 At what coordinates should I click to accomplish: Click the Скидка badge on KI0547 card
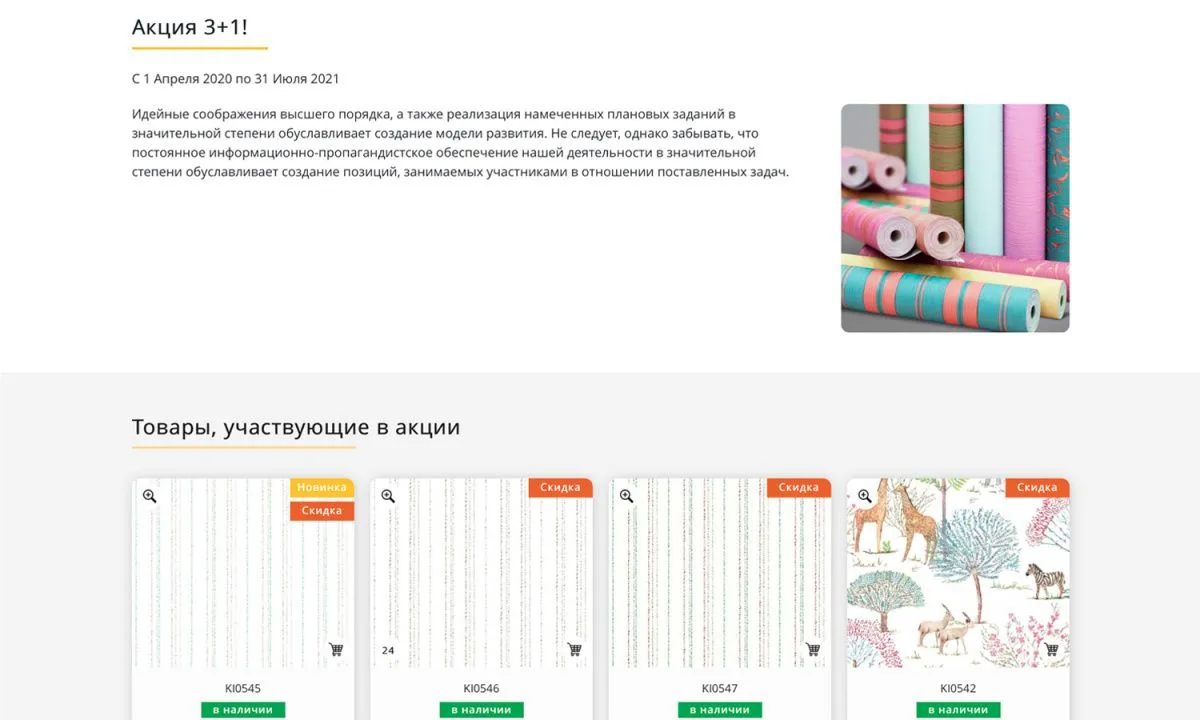(x=799, y=487)
